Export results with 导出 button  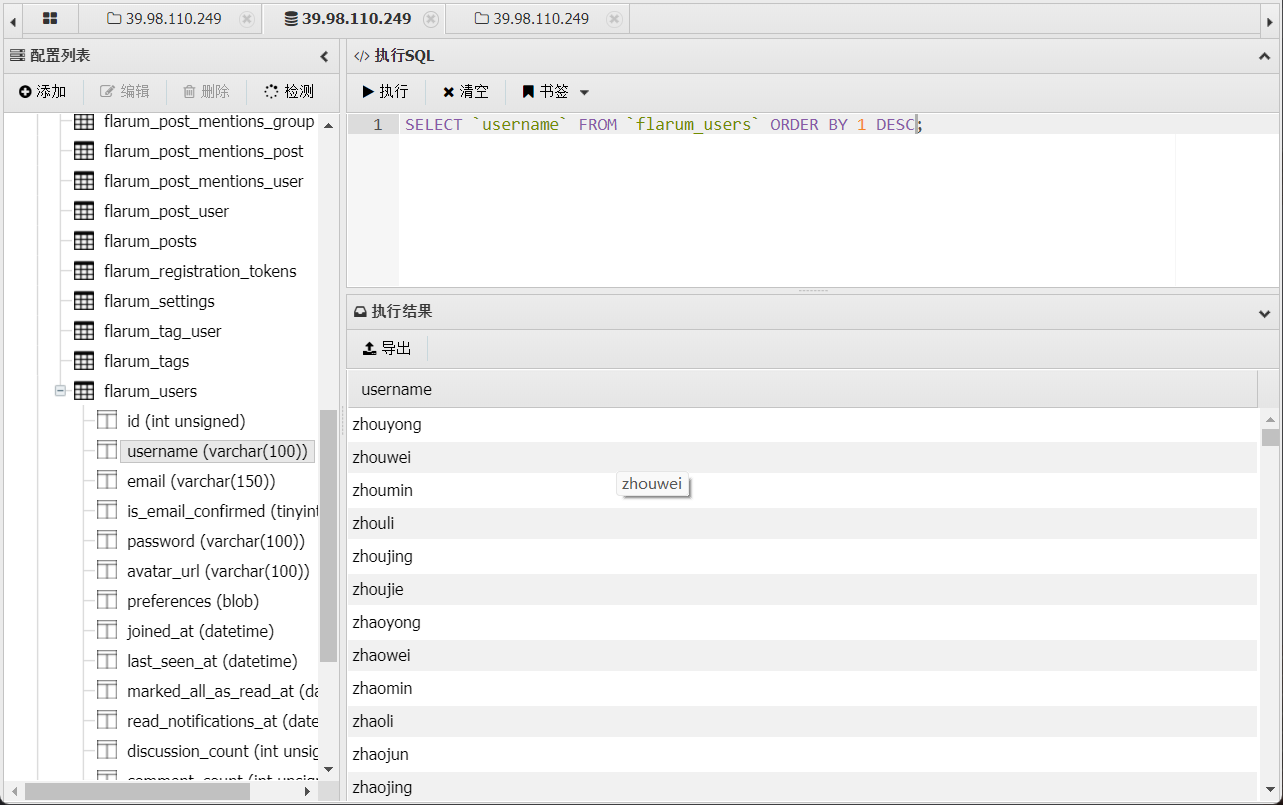pyautogui.click(x=387, y=348)
